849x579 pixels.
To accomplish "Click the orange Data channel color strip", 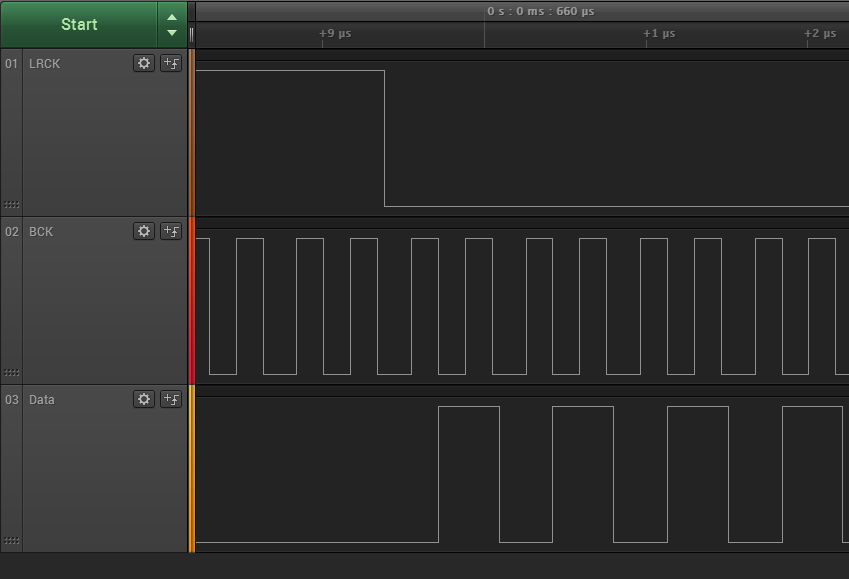I will (x=192, y=469).
